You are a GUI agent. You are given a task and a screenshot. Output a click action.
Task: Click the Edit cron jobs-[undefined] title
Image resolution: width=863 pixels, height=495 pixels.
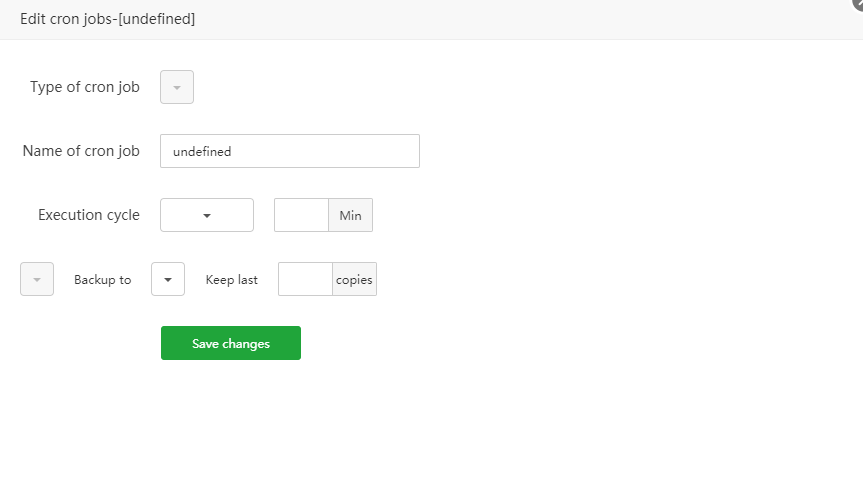click(x=107, y=19)
